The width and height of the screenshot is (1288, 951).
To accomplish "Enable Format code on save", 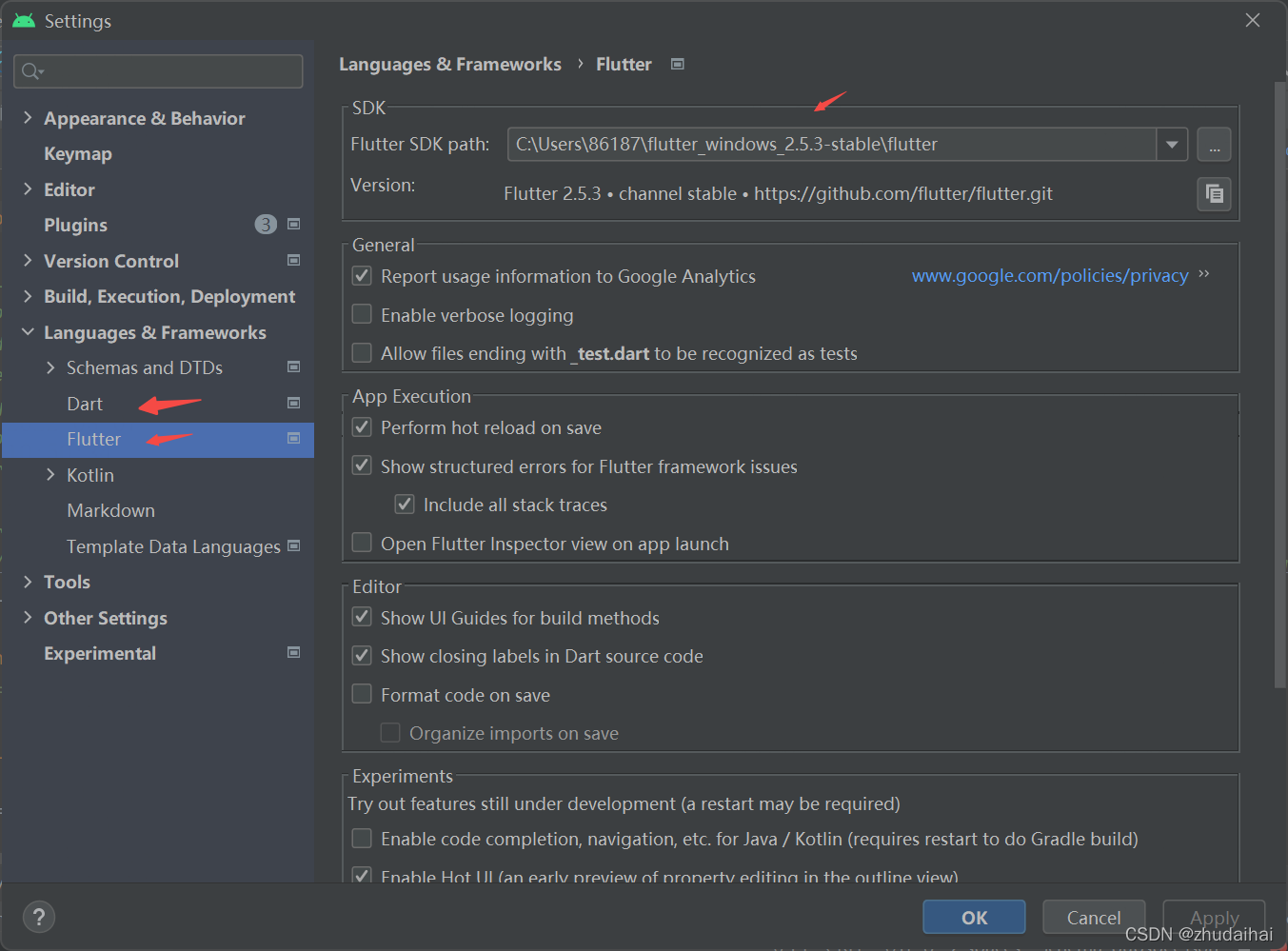I will point(362,694).
